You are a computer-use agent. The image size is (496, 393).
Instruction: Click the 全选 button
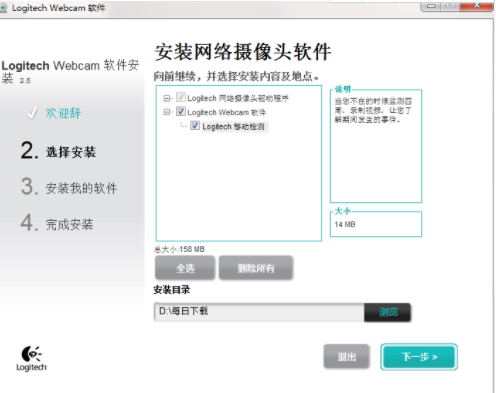pyautogui.click(x=185, y=268)
